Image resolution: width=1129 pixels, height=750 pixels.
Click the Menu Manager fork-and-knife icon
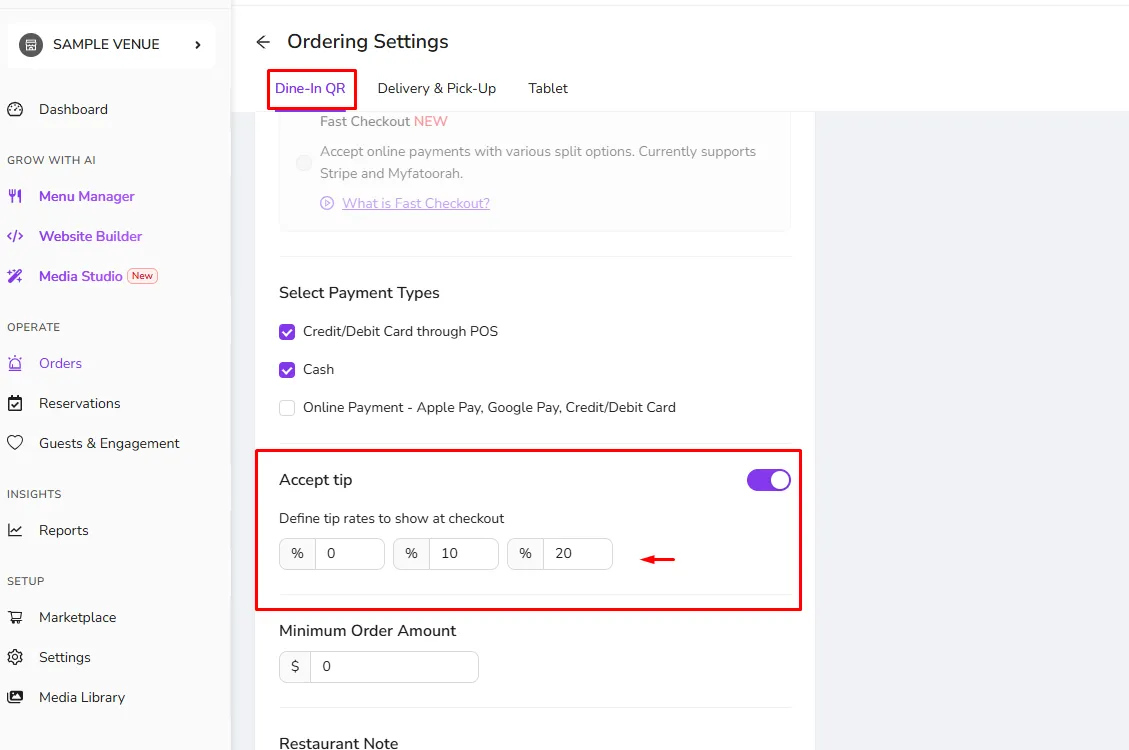15,196
